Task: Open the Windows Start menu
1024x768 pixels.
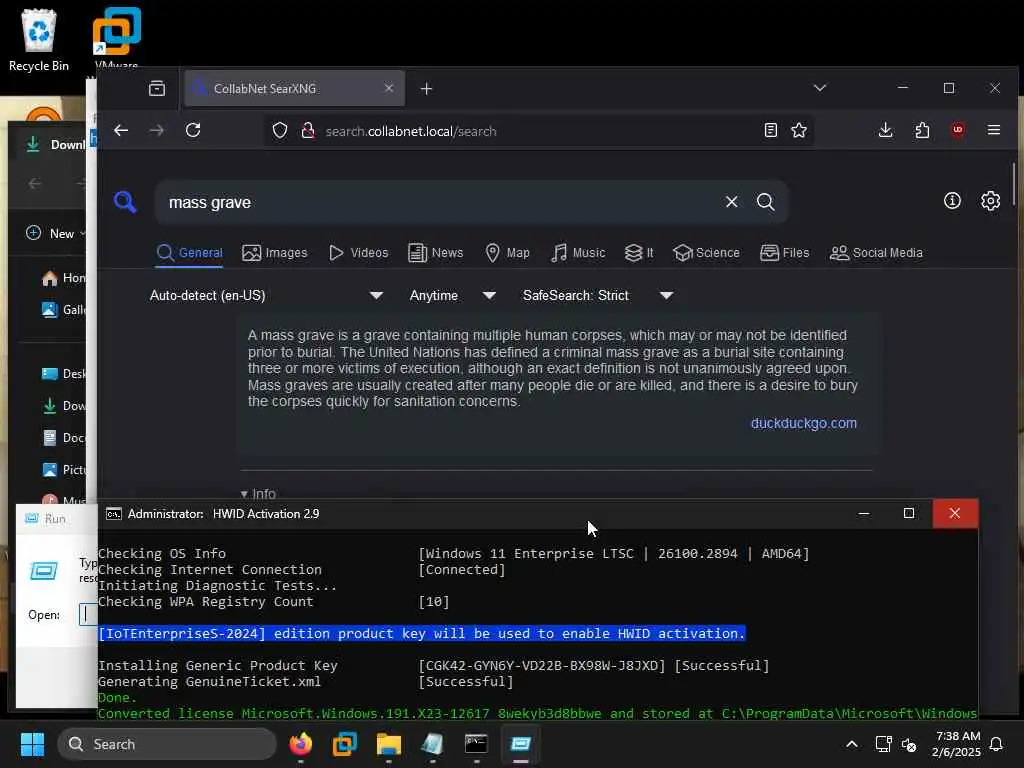Action: pos(32,744)
